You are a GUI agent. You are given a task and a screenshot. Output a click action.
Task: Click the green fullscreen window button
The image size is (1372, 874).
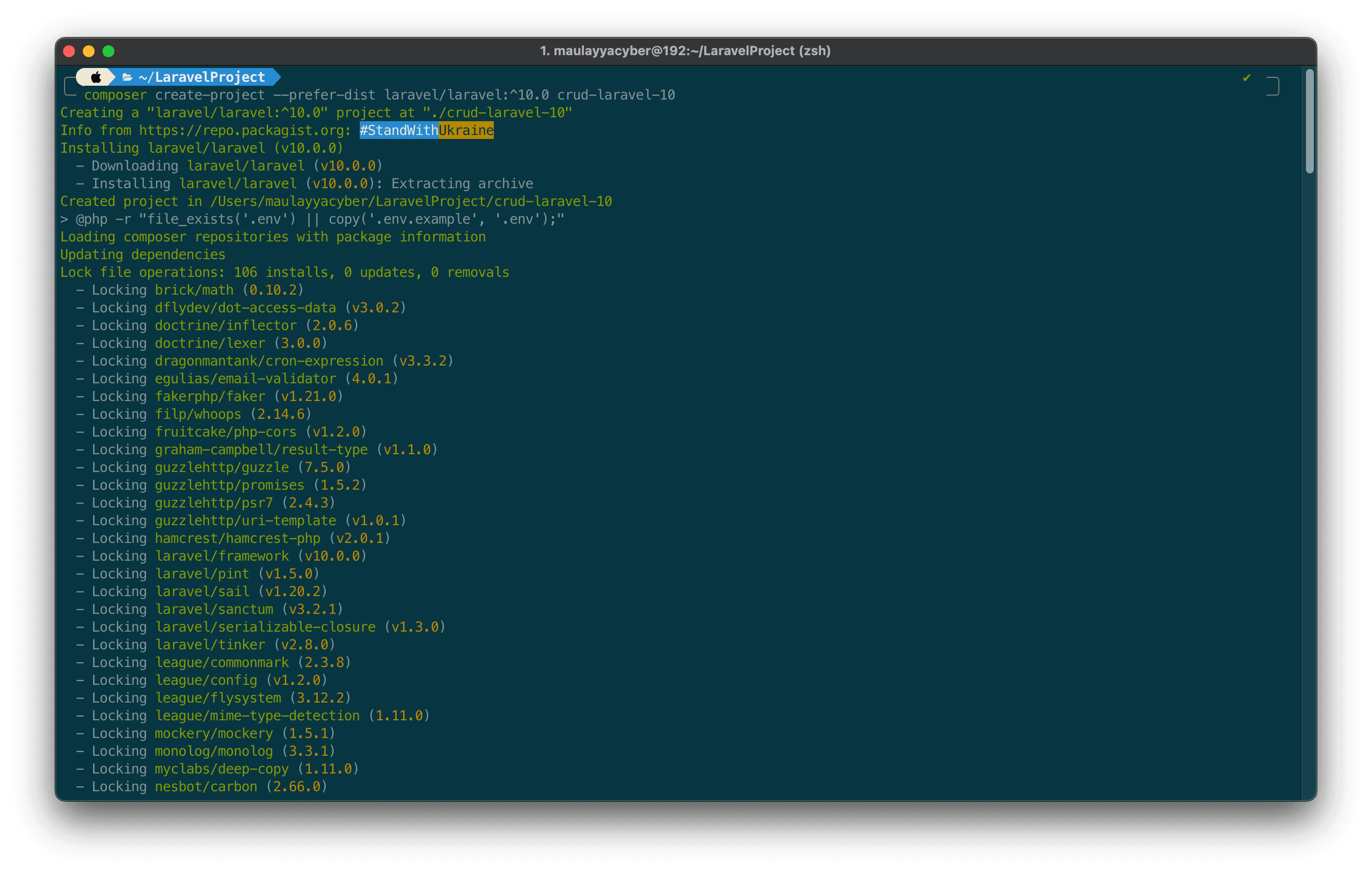pos(108,51)
